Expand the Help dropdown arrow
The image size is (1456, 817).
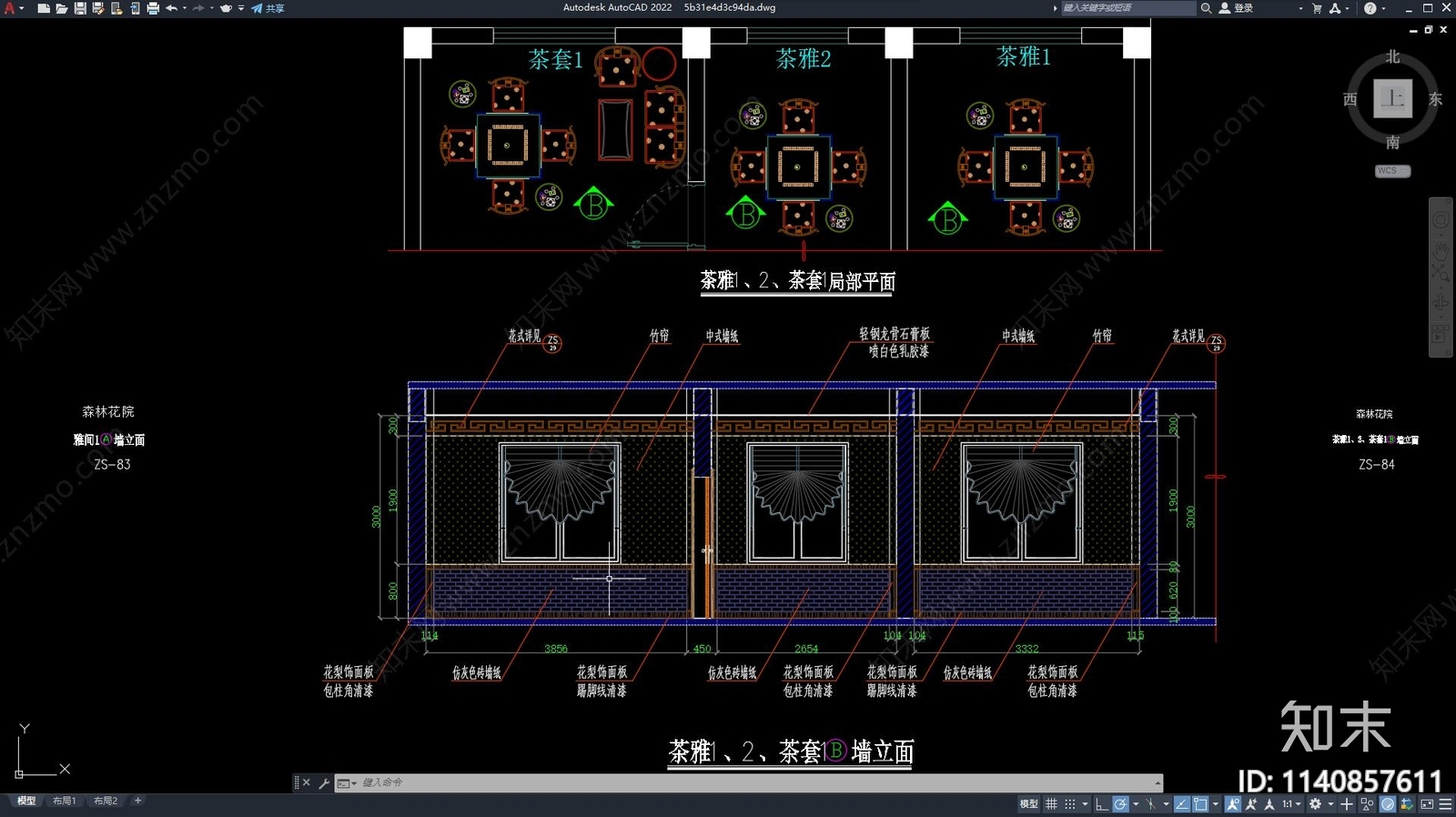pyautogui.click(x=1383, y=8)
